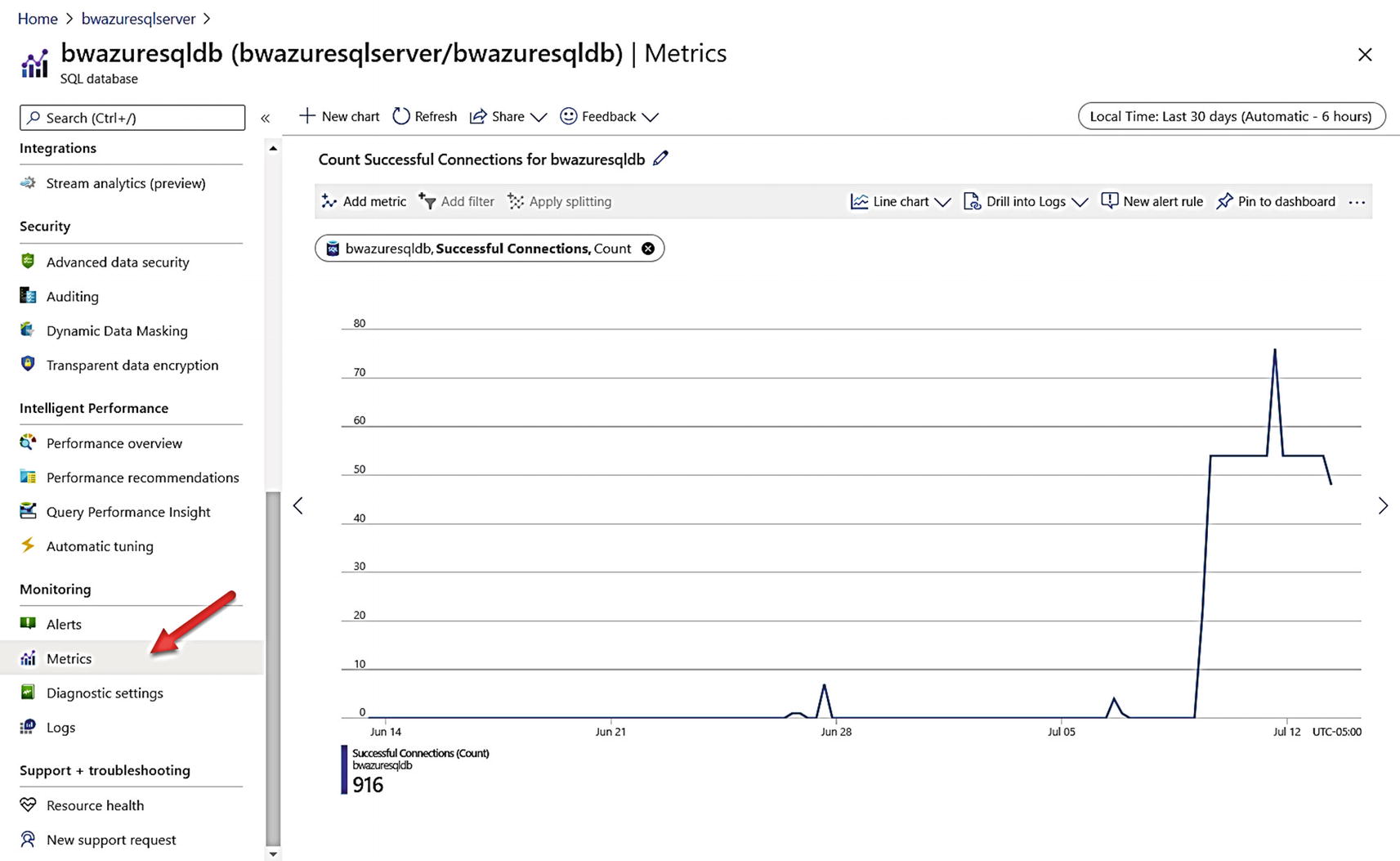Open Stream analytics (preview) icon
The width and height of the screenshot is (1400, 861).
coord(28,182)
